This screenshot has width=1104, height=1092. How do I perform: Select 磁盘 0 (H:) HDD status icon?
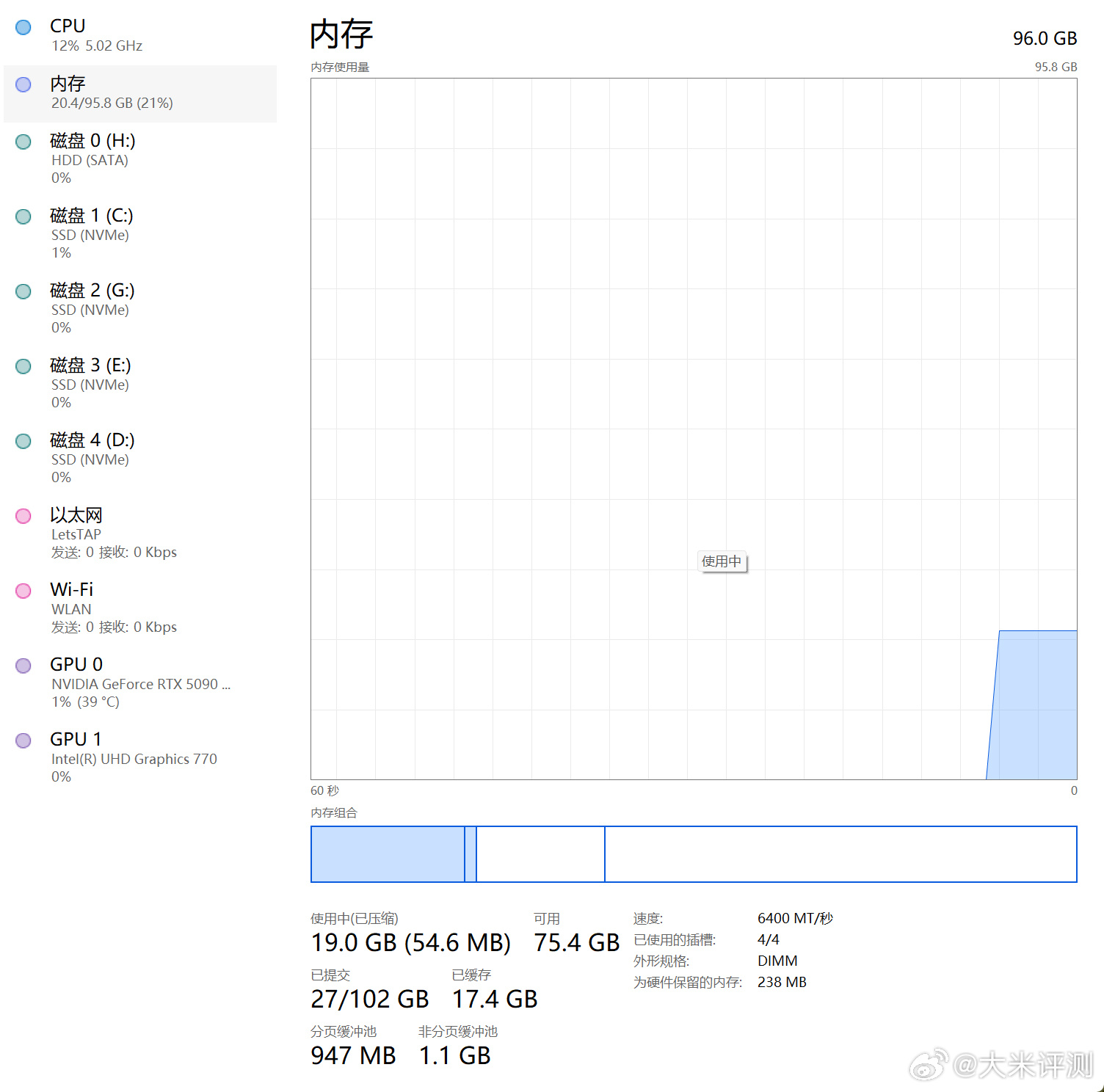[23, 142]
